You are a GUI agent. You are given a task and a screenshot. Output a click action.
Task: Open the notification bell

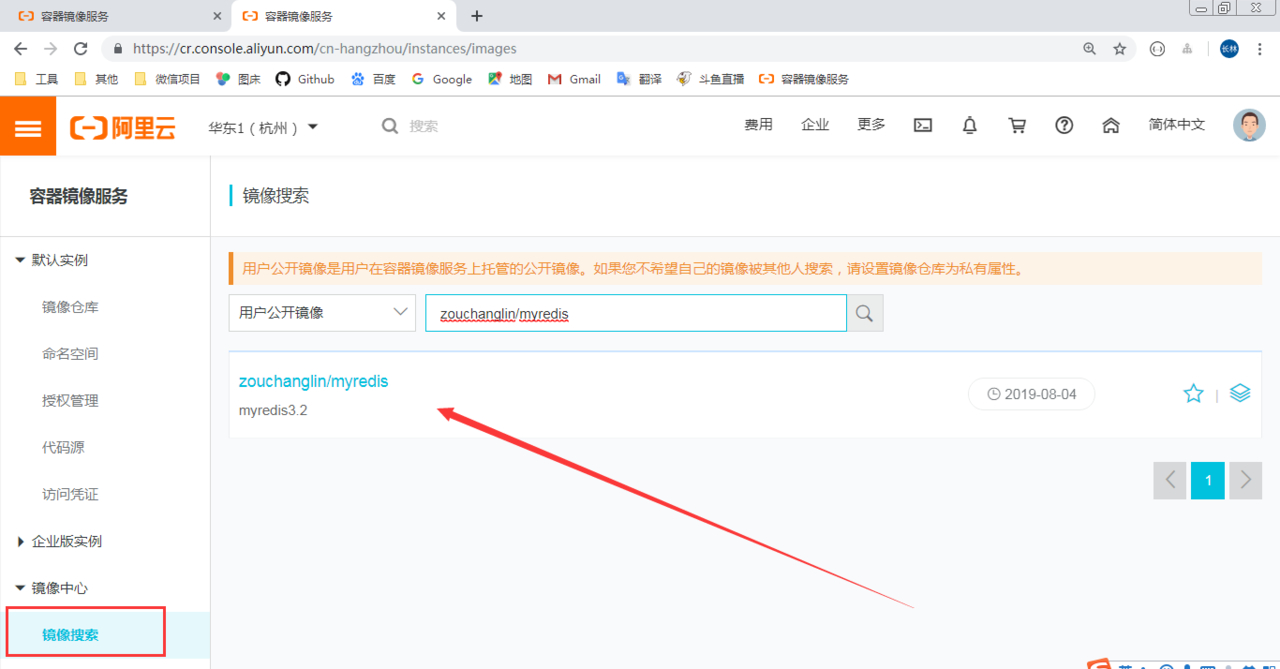pos(969,126)
